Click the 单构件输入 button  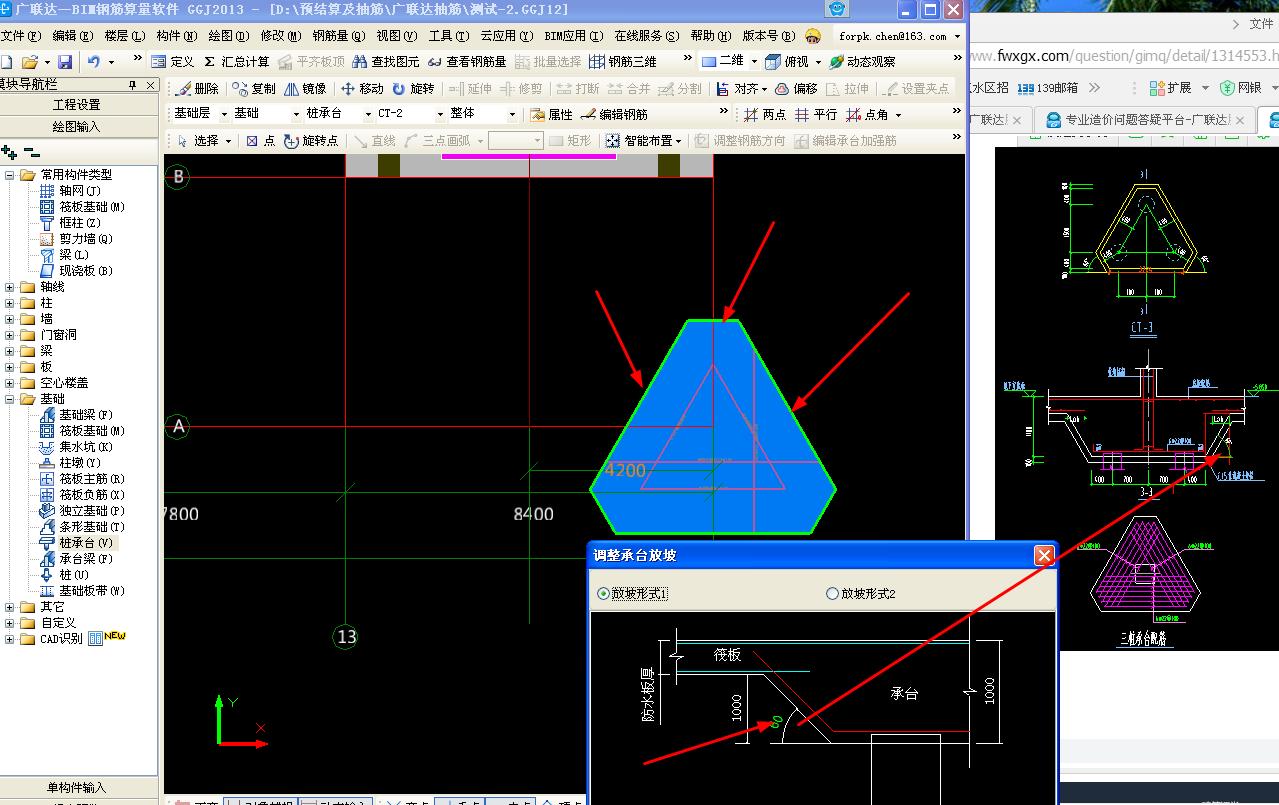point(77,787)
